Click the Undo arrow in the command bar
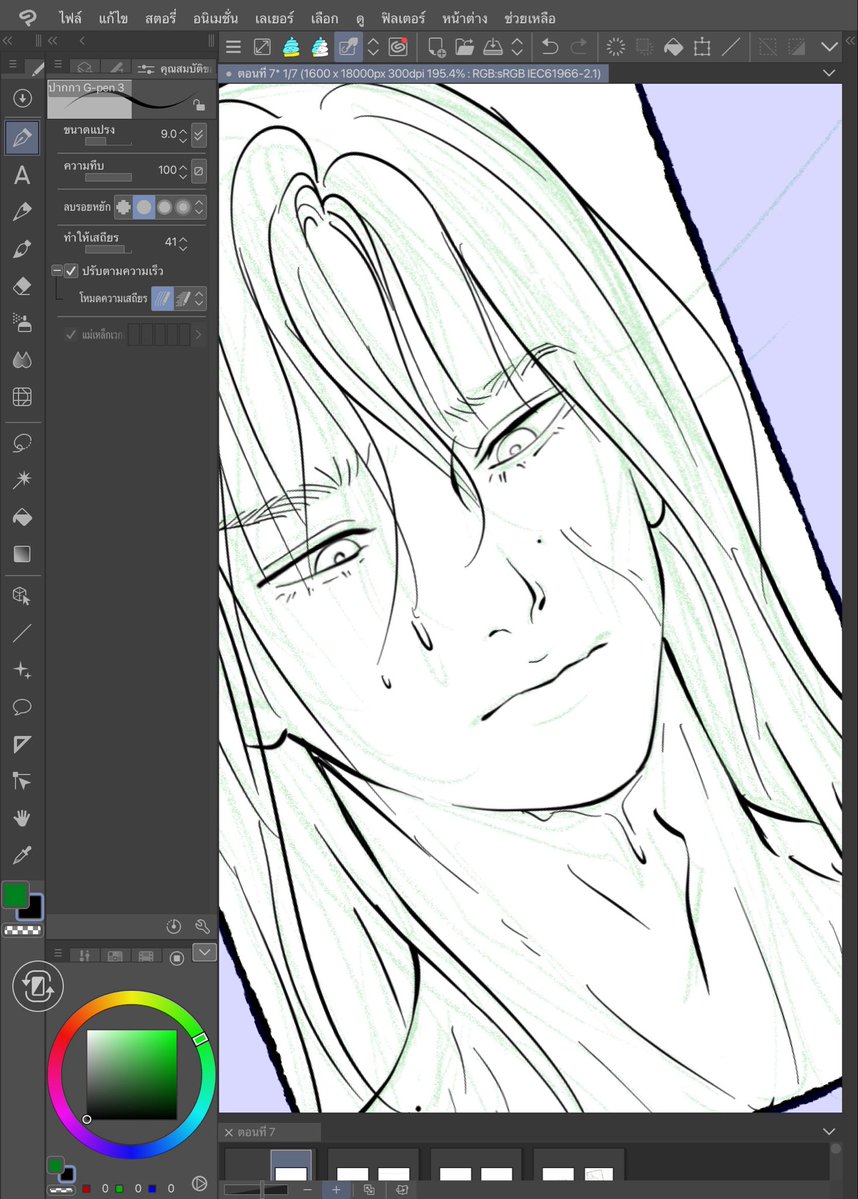The image size is (858, 1199). click(x=550, y=47)
